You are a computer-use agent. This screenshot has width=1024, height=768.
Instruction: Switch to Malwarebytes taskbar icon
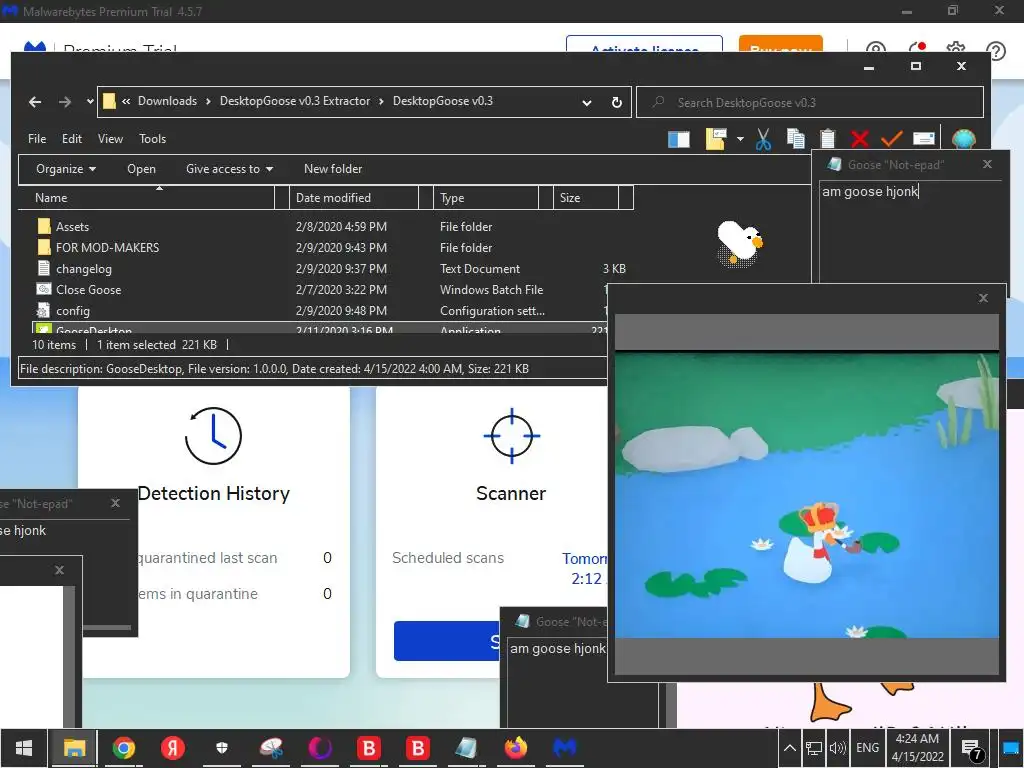565,748
